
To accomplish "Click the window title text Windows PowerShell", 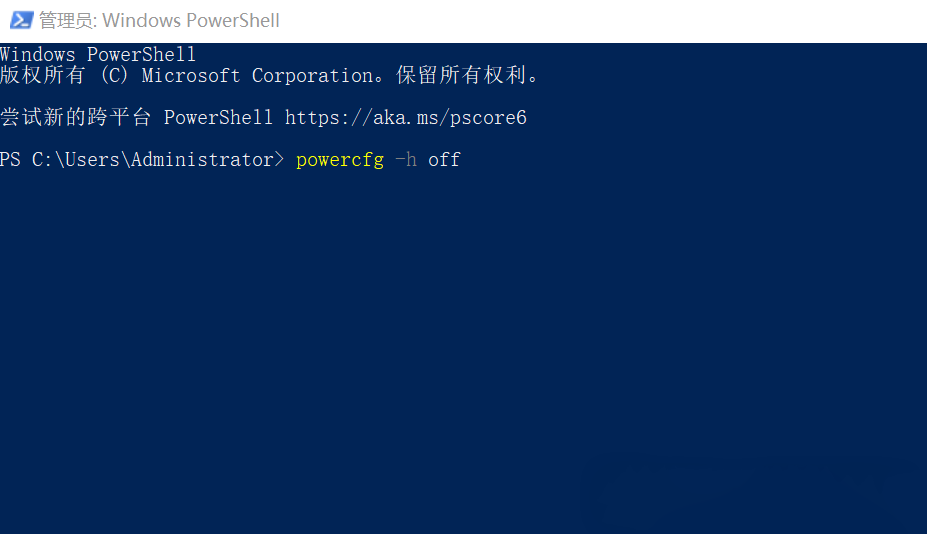I will [190, 20].
